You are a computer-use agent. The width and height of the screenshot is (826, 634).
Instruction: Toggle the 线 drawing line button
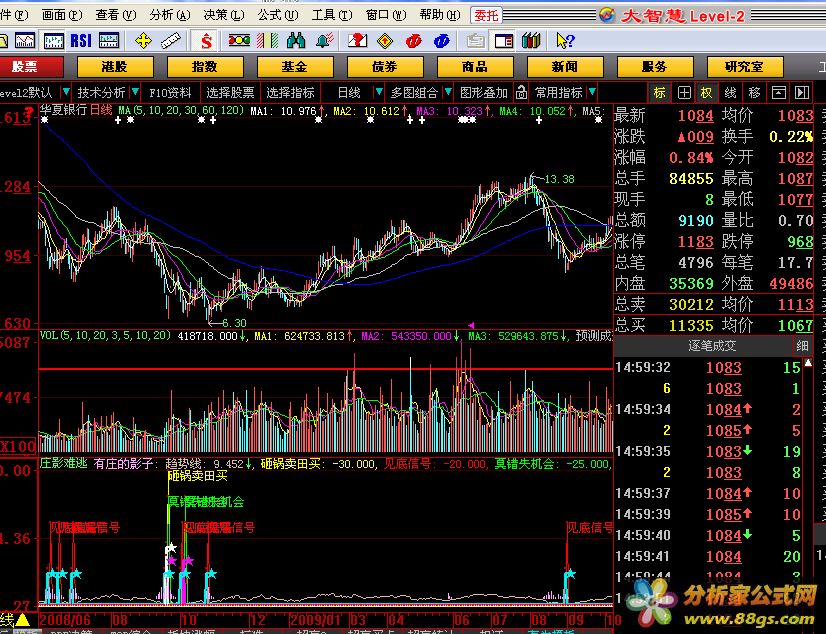click(730, 93)
